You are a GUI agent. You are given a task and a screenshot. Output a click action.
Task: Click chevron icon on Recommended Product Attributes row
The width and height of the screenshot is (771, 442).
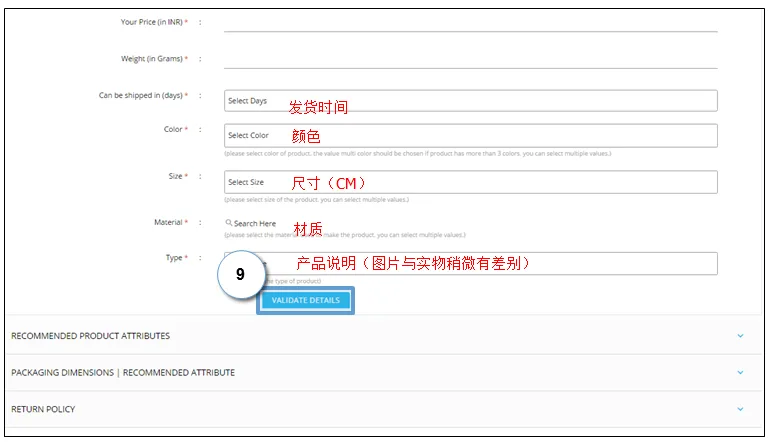pyautogui.click(x=740, y=336)
